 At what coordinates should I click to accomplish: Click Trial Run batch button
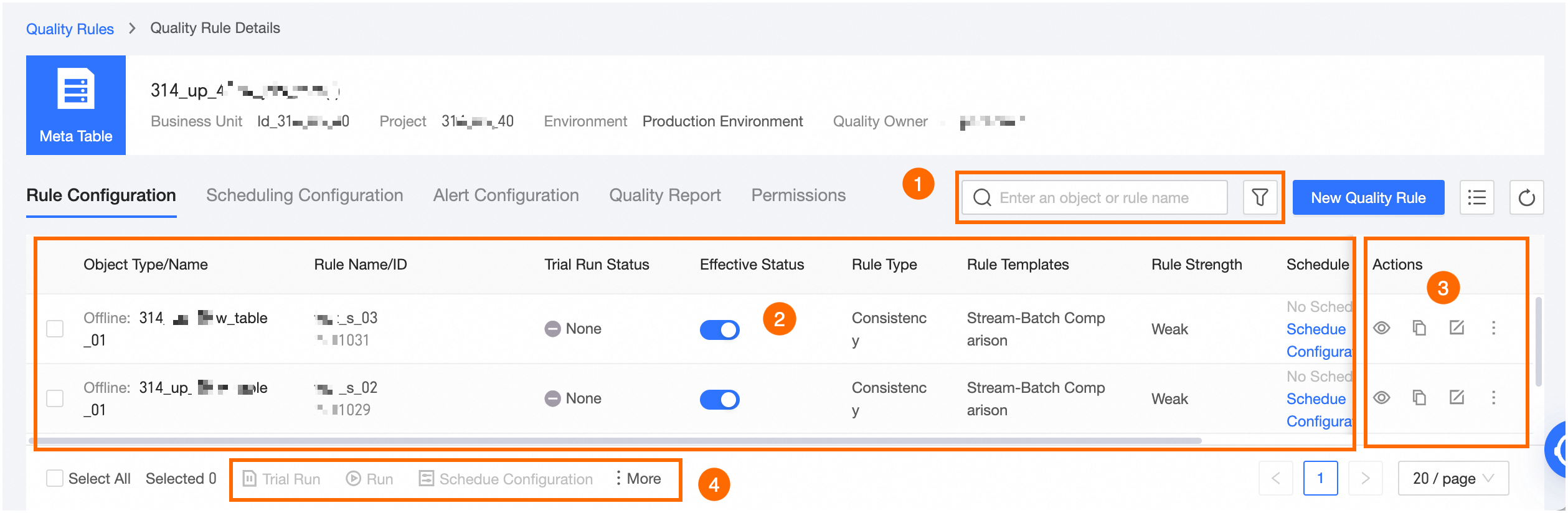(x=281, y=478)
